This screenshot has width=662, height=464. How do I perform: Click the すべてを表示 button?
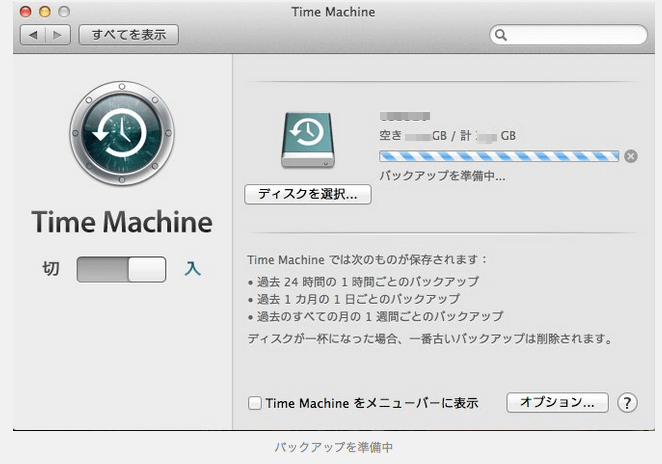(x=129, y=35)
